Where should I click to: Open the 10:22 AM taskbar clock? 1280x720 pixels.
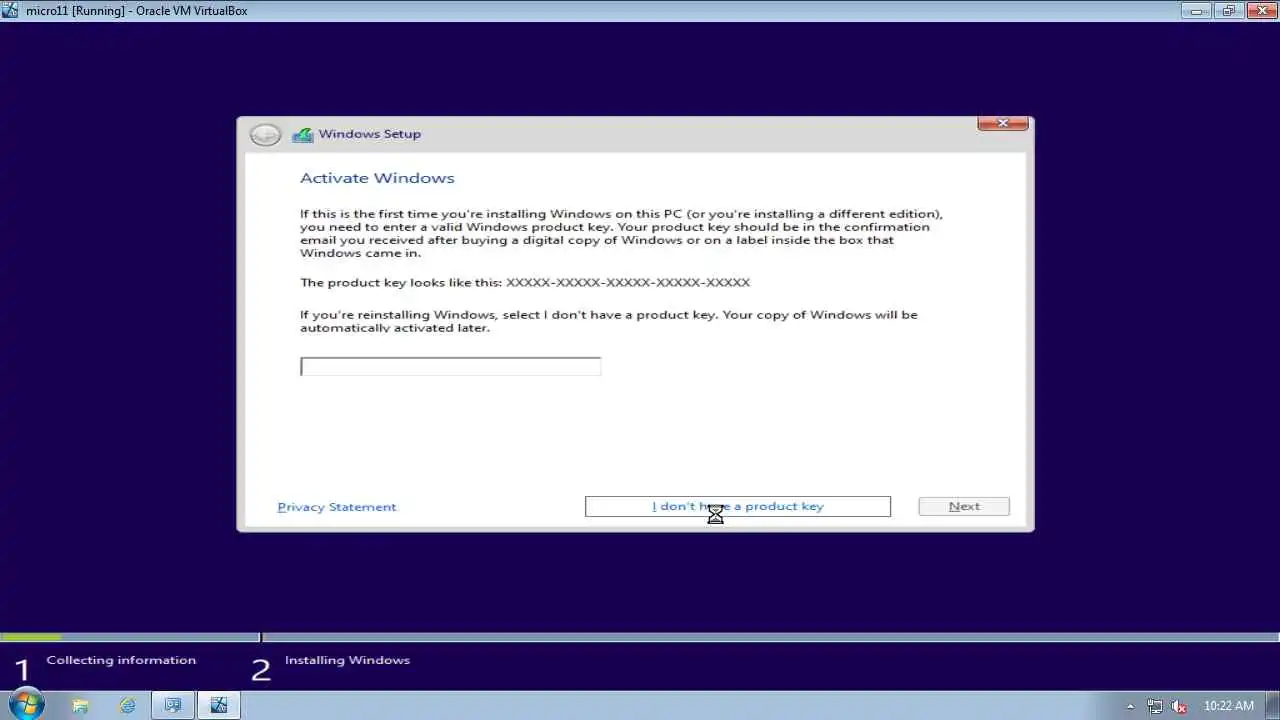(1229, 706)
